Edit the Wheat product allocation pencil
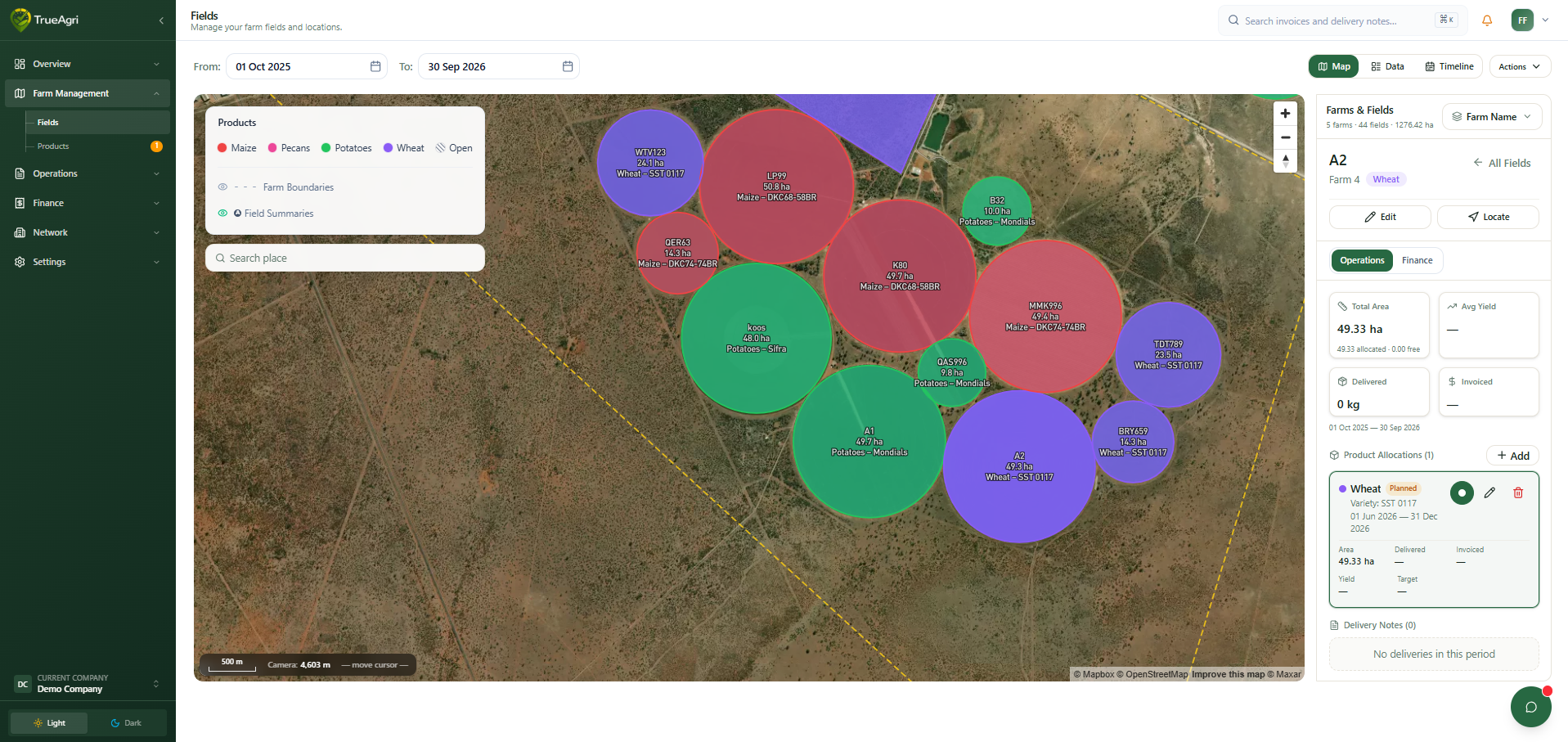 tap(1489, 492)
